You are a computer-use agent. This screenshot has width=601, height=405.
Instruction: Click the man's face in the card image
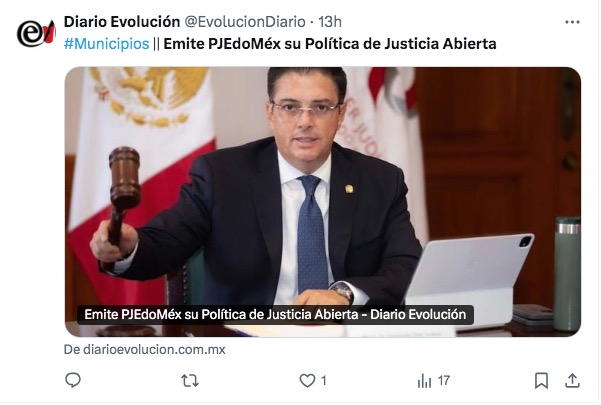[306, 115]
